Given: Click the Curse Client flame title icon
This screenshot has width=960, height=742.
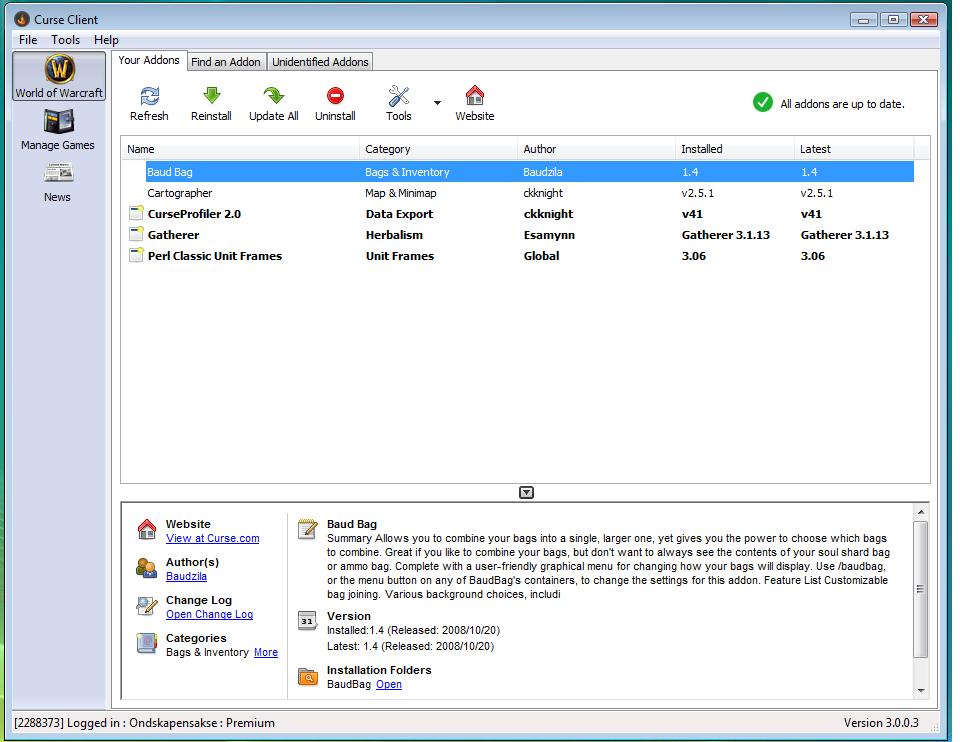Looking at the screenshot, I should [21, 20].
